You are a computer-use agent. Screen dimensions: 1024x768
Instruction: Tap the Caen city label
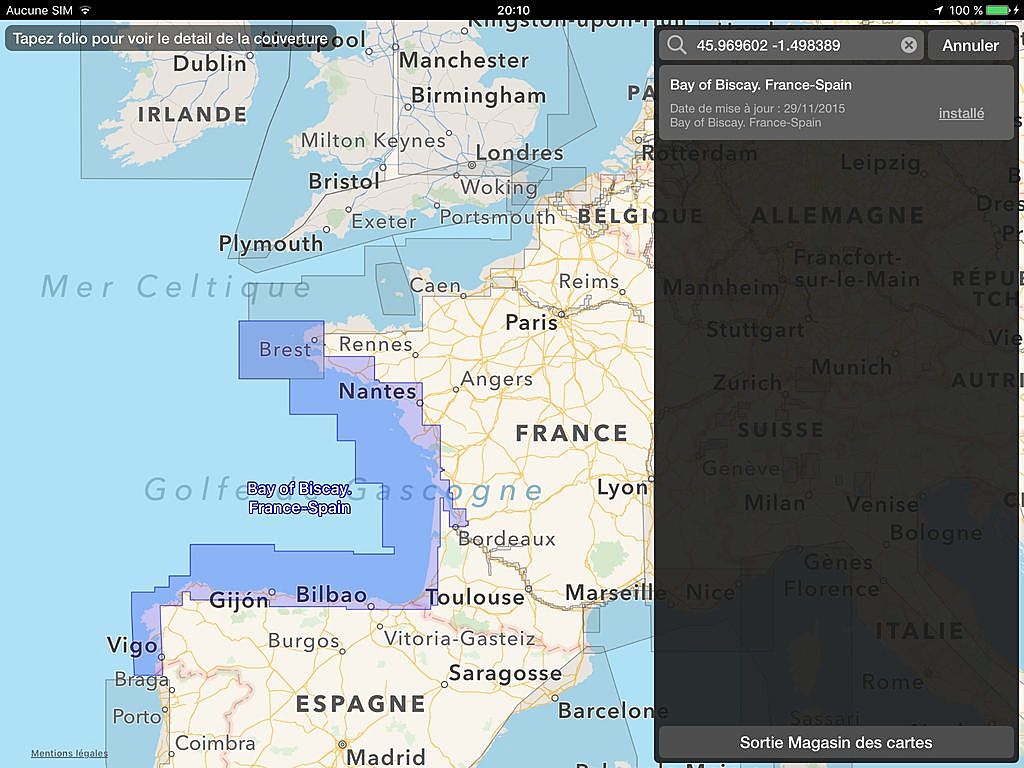tap(435, 285)
